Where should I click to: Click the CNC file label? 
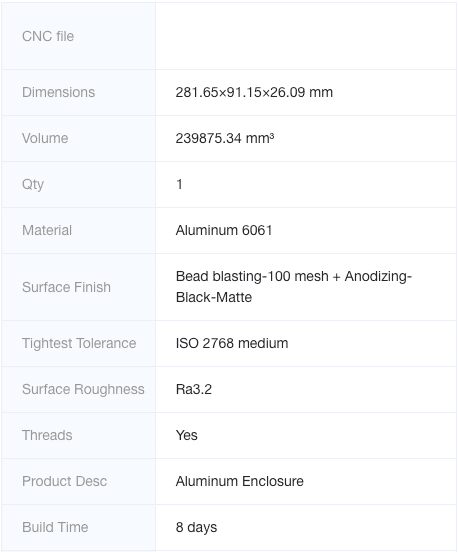pyautogui.click(x=48, y=36)
